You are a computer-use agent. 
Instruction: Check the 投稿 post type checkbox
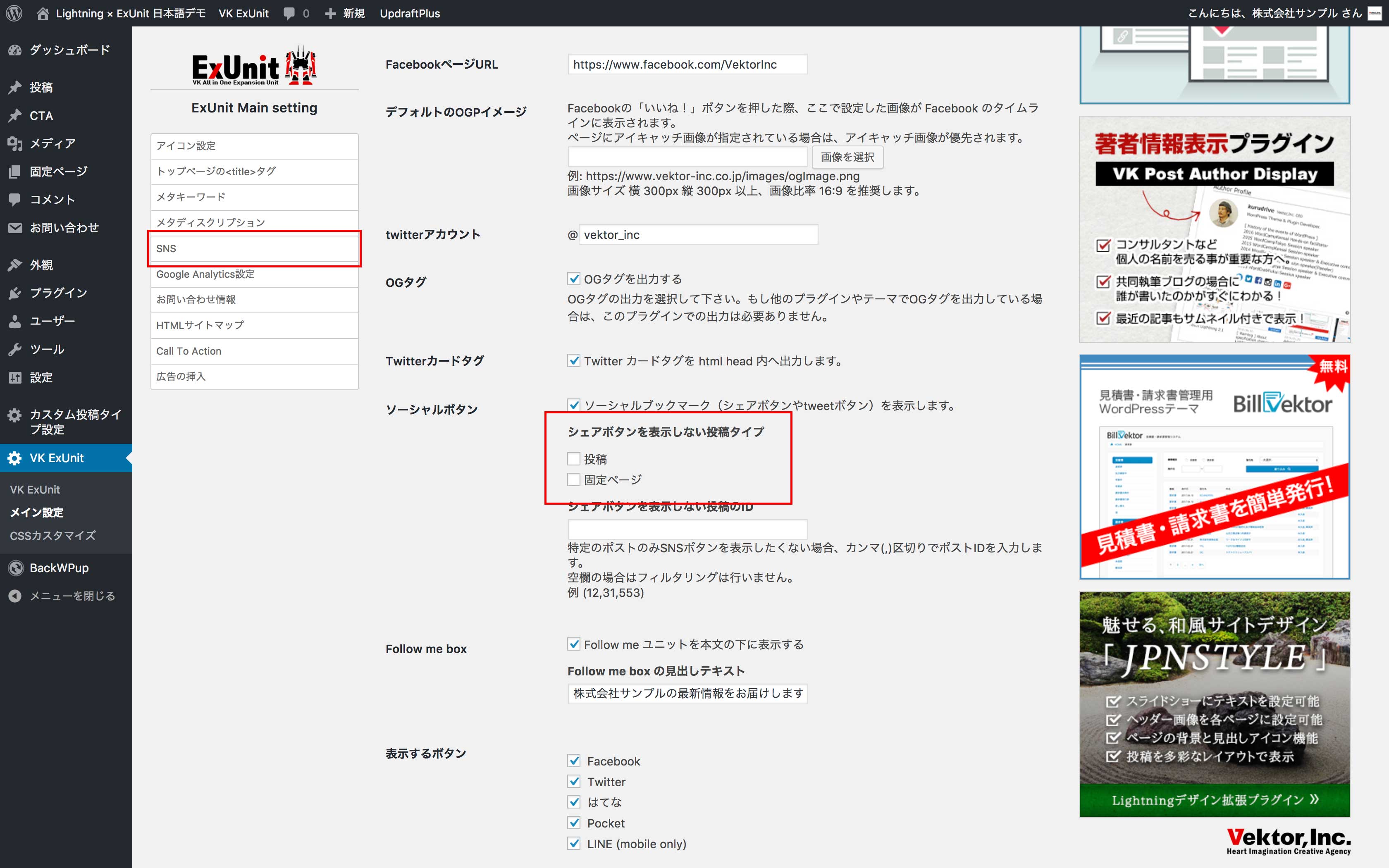click(x=573, y=459)
